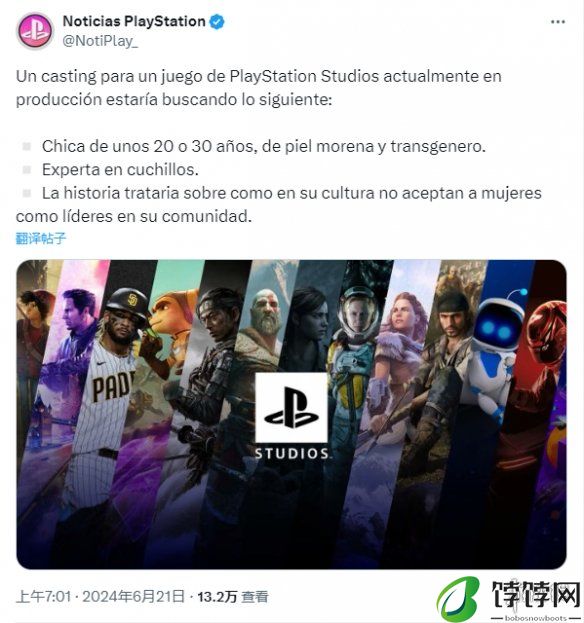Click the post timestamp 上午7:01
Image resolution: width=584 pixels, height=623 pixels.
(x=44, y=597)
